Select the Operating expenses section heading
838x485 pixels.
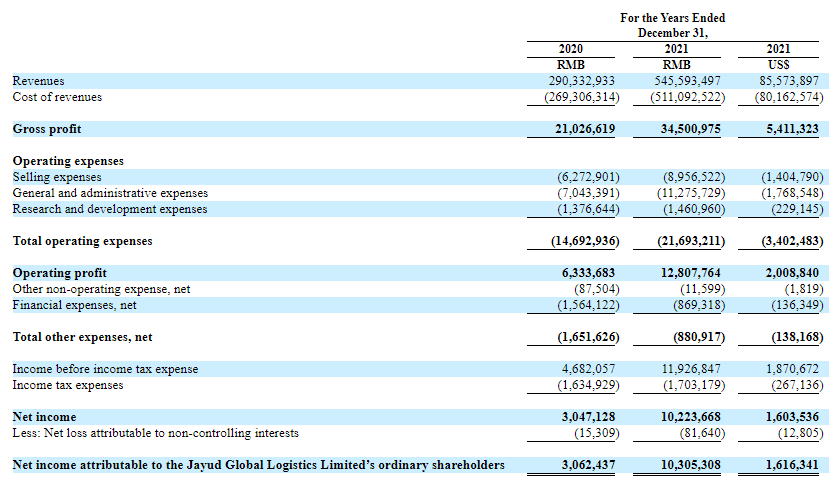[x=68, y=160]
